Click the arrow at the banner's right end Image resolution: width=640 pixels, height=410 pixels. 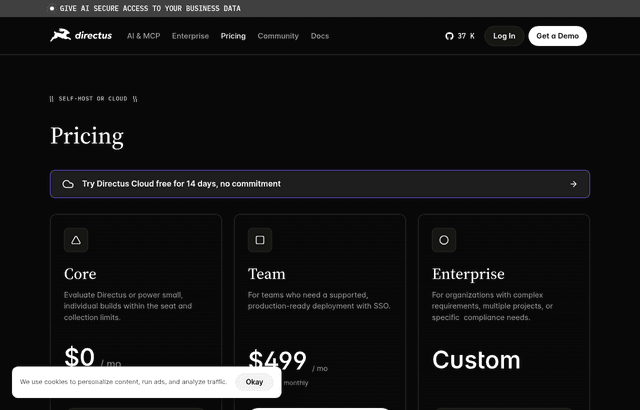click(573, 184)
